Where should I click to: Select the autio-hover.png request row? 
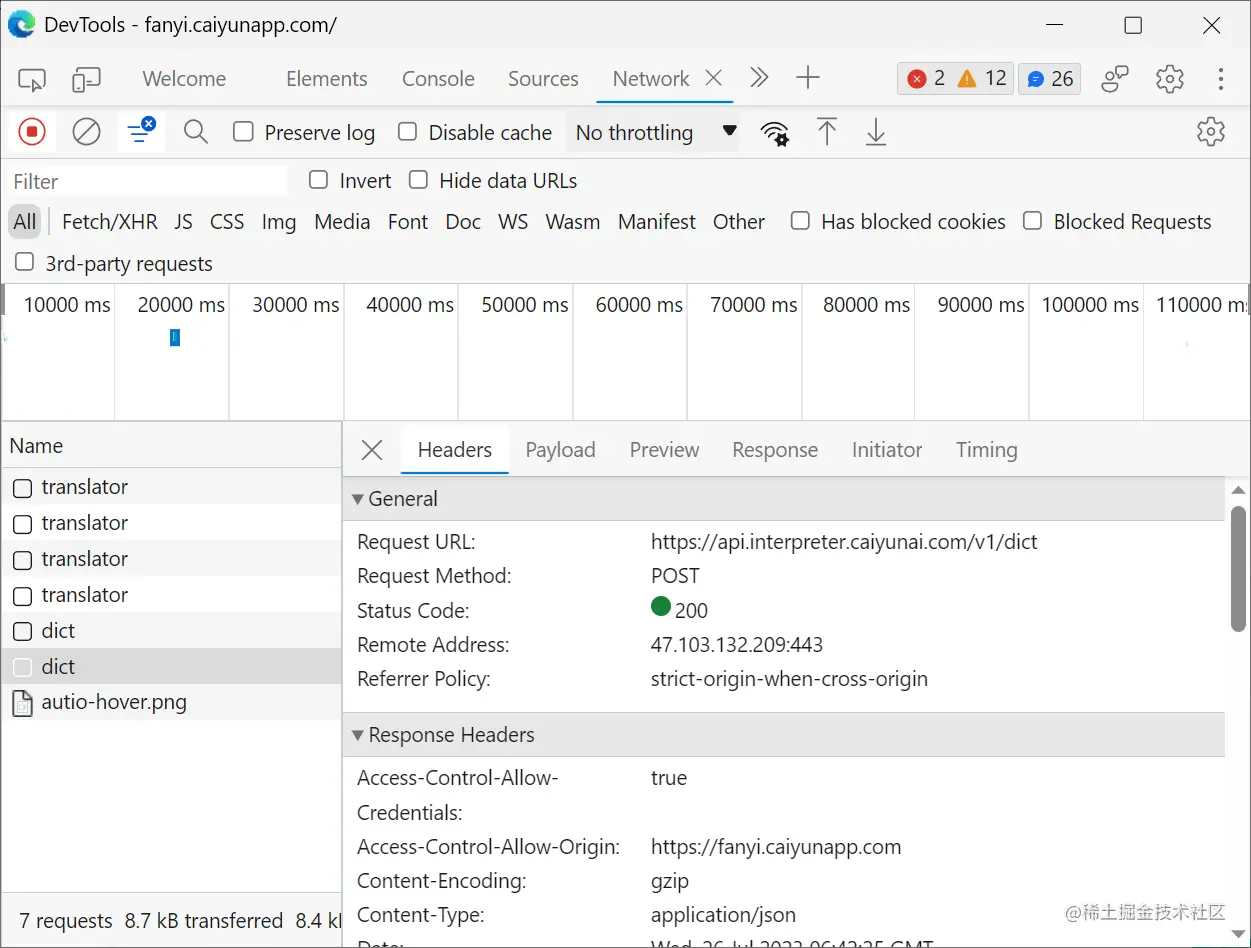tap(171, 703)
